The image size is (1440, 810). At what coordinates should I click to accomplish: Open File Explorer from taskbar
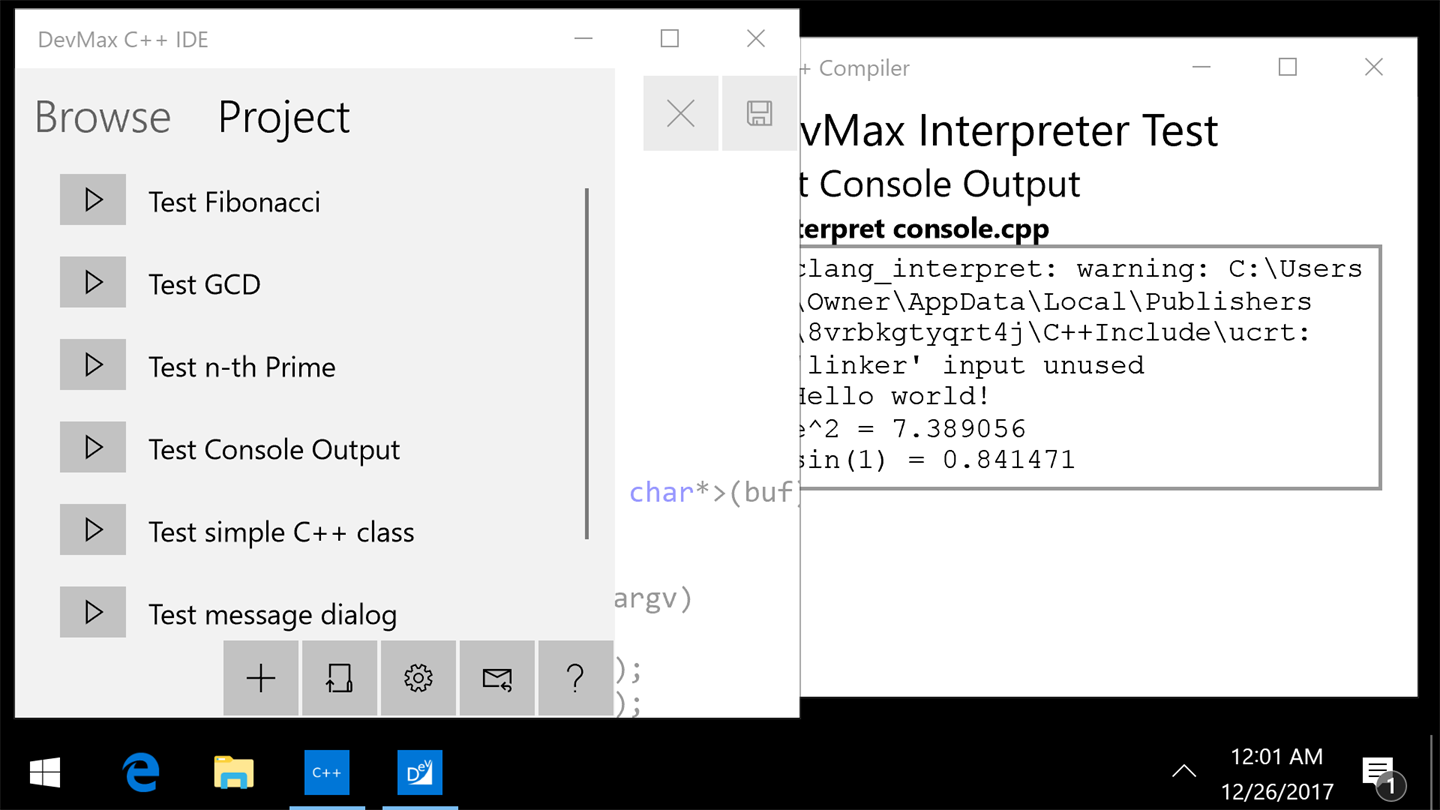tap(234, 772)
